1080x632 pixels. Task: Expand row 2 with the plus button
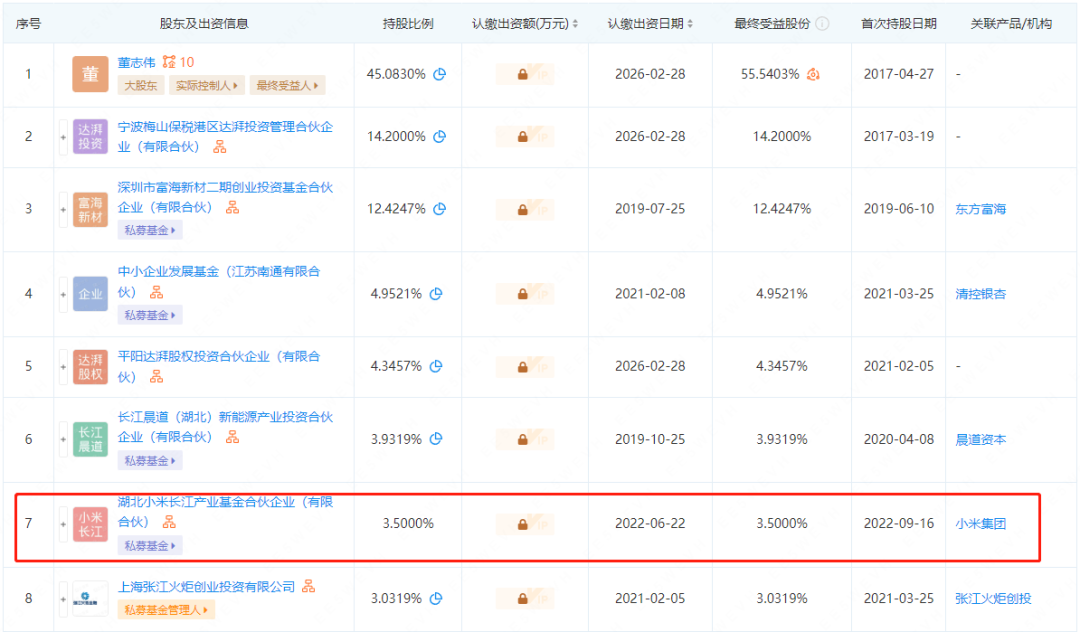click(x=64, y=136)
